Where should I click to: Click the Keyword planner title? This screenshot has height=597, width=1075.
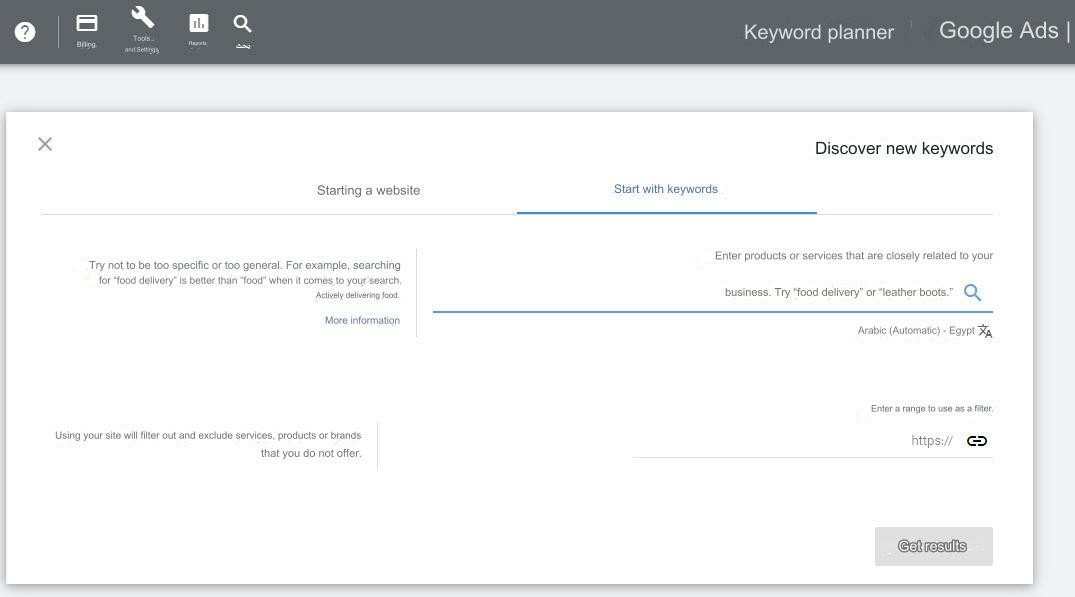tap(818, 31)
